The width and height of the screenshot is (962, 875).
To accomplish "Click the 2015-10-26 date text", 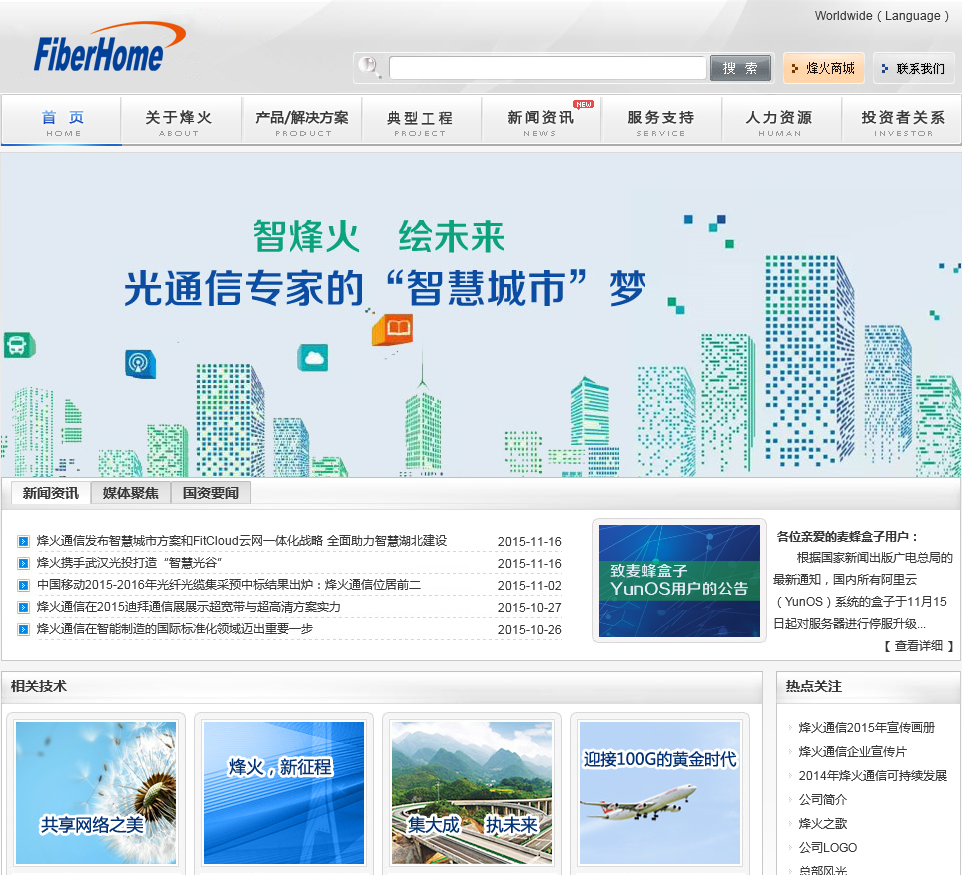I will [529, 630].
